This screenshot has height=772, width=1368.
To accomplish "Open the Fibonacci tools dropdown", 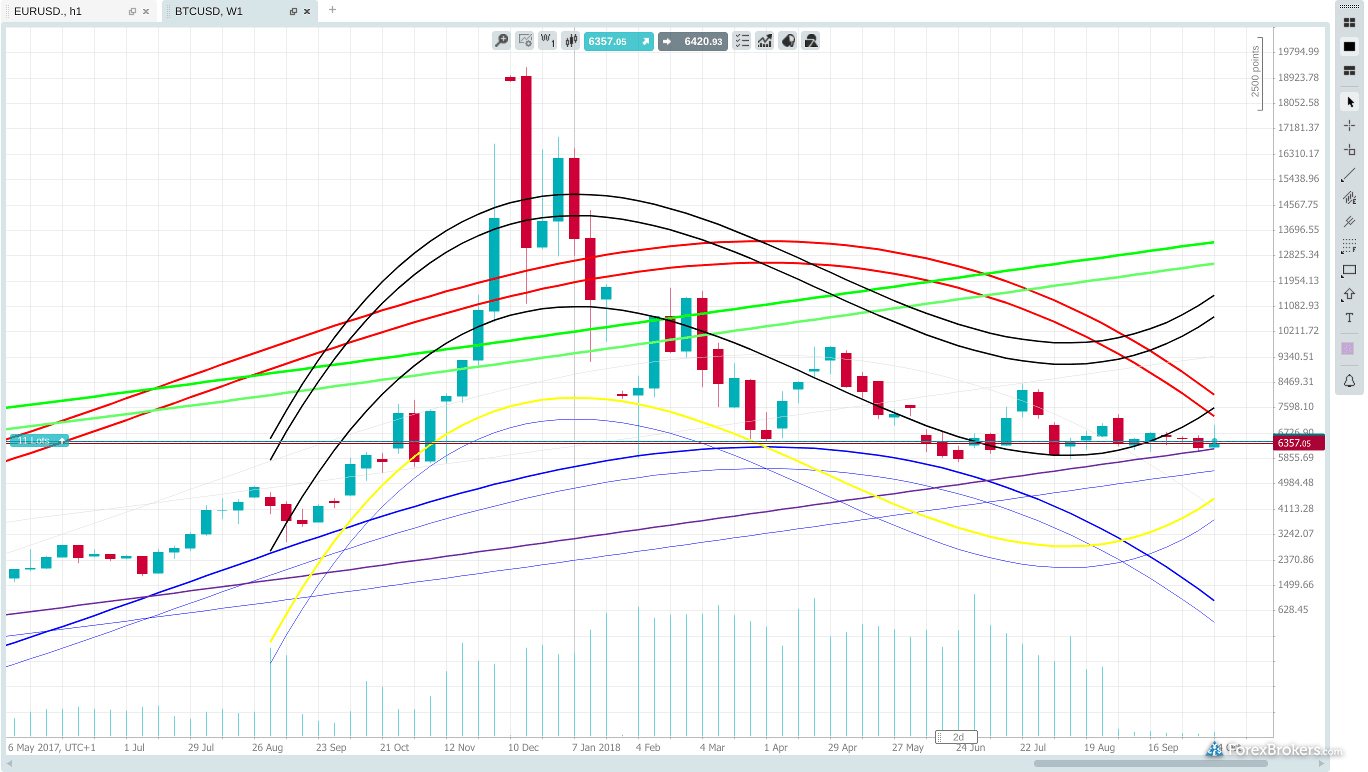I will (1349, 246).
